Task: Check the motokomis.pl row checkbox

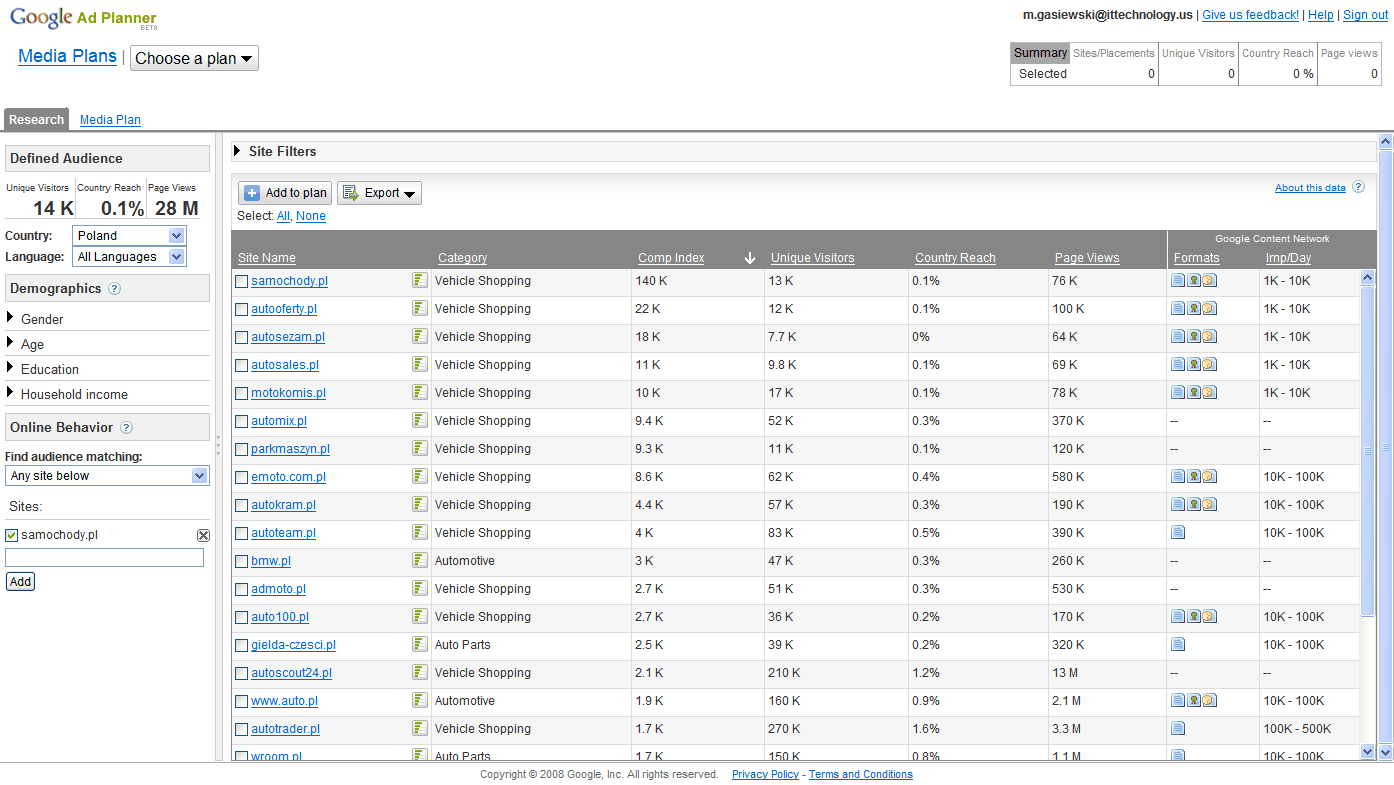Action: coord(241,394)
